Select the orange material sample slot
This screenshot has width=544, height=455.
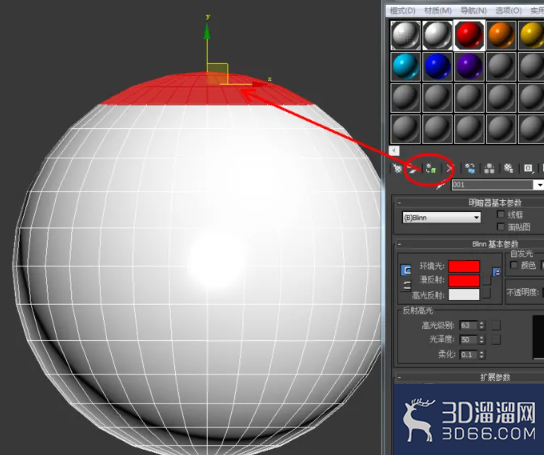pos(501,35)
